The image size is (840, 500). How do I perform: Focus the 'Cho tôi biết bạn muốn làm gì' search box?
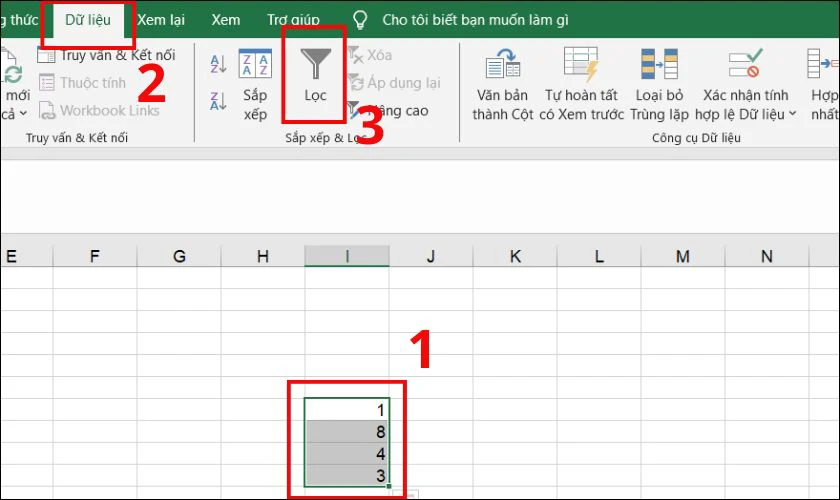[475, 20]
